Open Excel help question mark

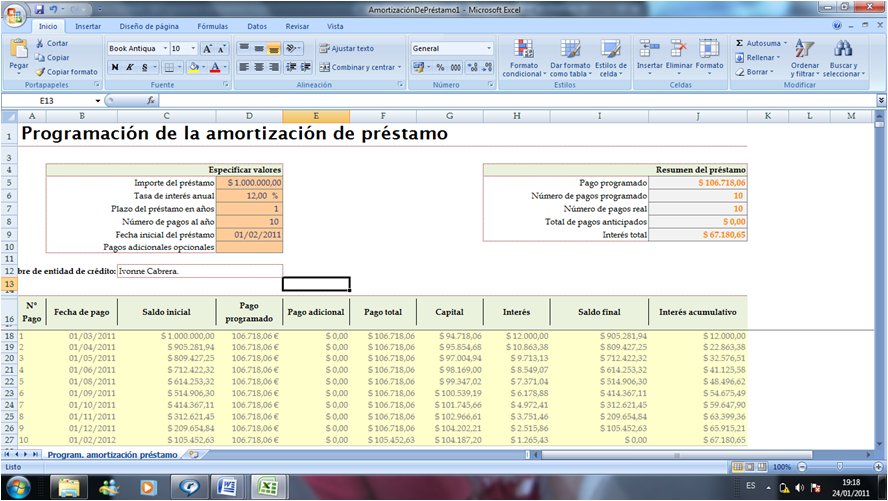click(x=837, y=25)
